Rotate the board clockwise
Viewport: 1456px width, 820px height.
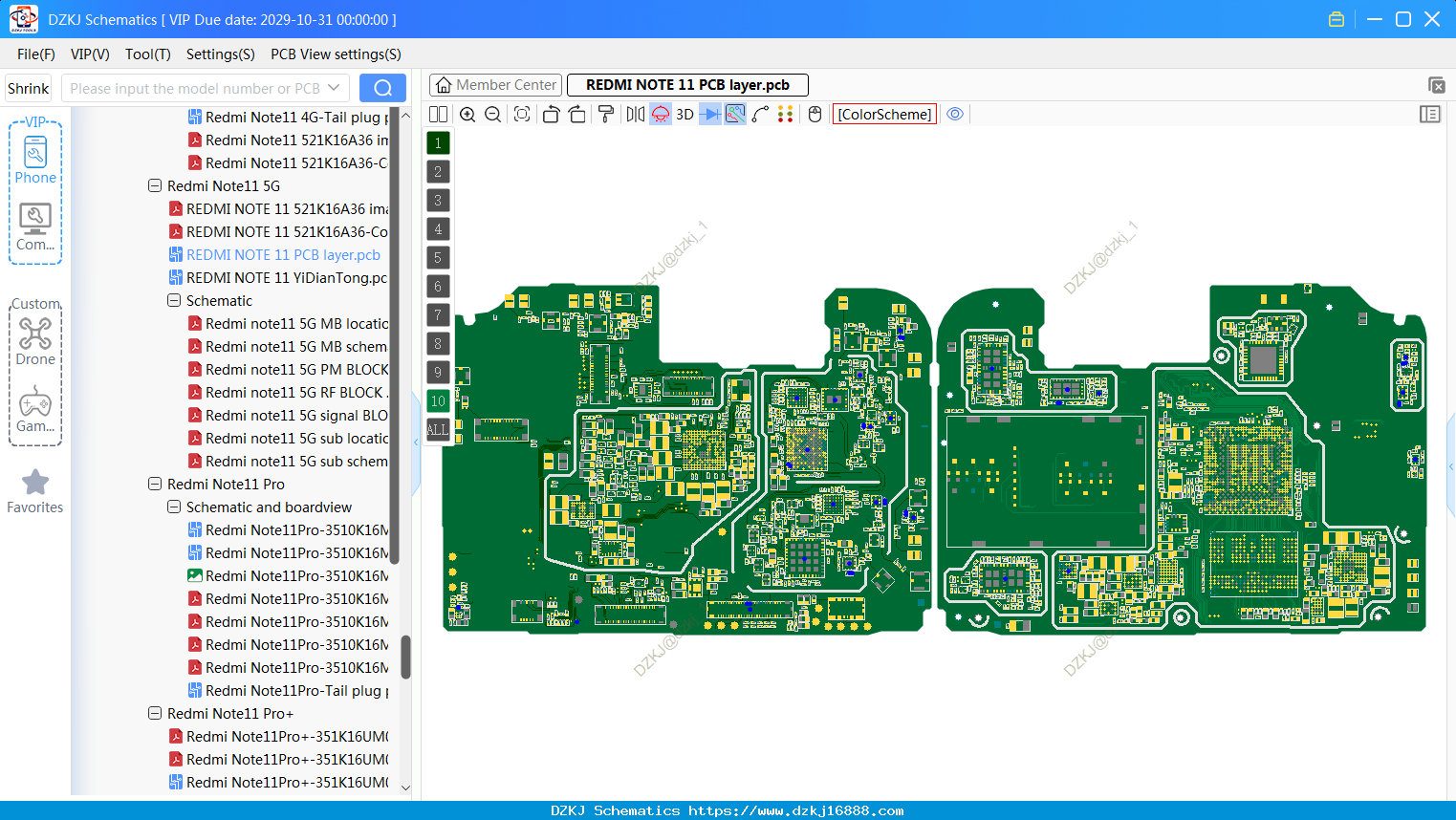tap(577, 114)
